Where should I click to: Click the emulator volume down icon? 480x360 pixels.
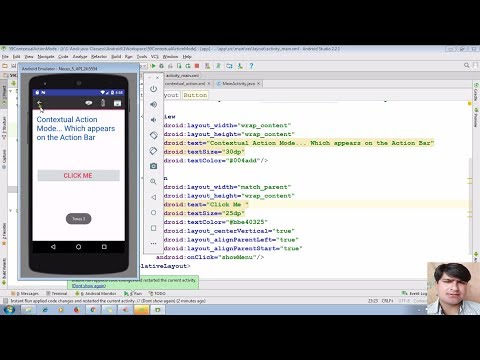(153, 120)
